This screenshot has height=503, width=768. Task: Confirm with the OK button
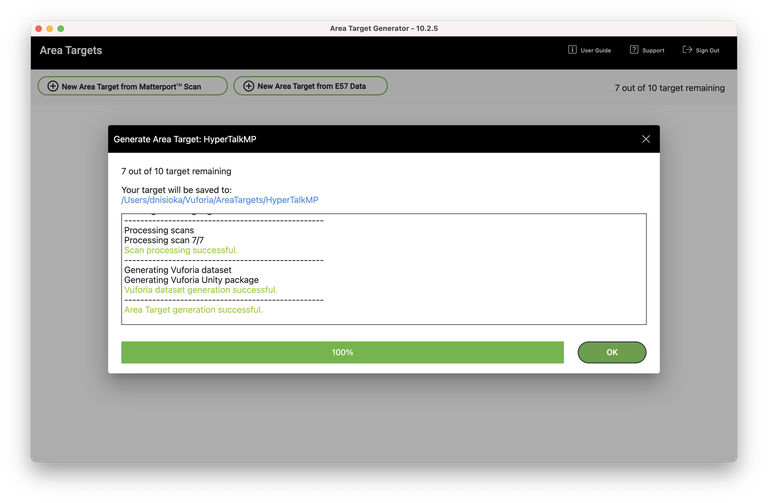point(612,352)
